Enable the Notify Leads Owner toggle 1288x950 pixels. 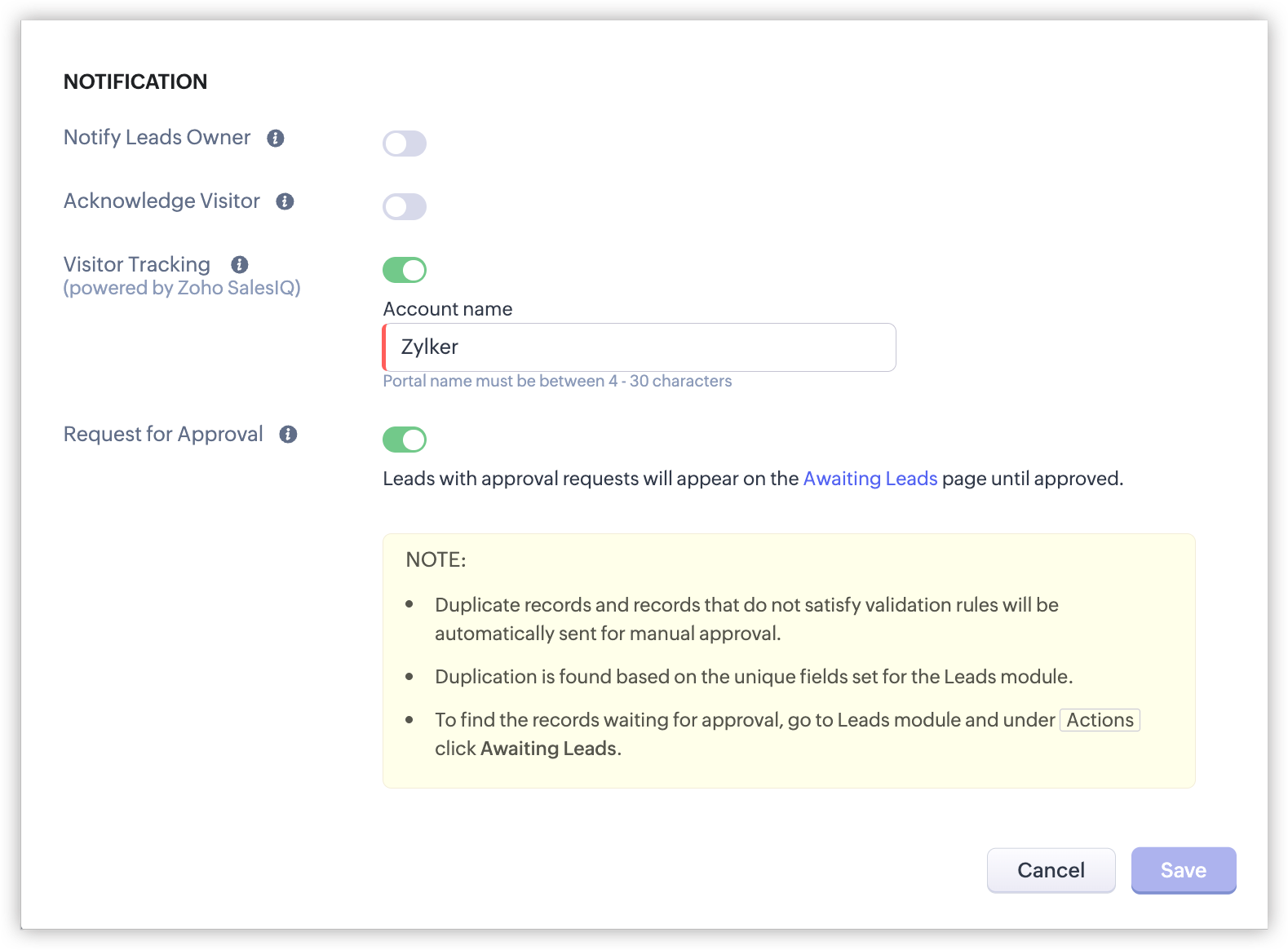click(405, 144)
